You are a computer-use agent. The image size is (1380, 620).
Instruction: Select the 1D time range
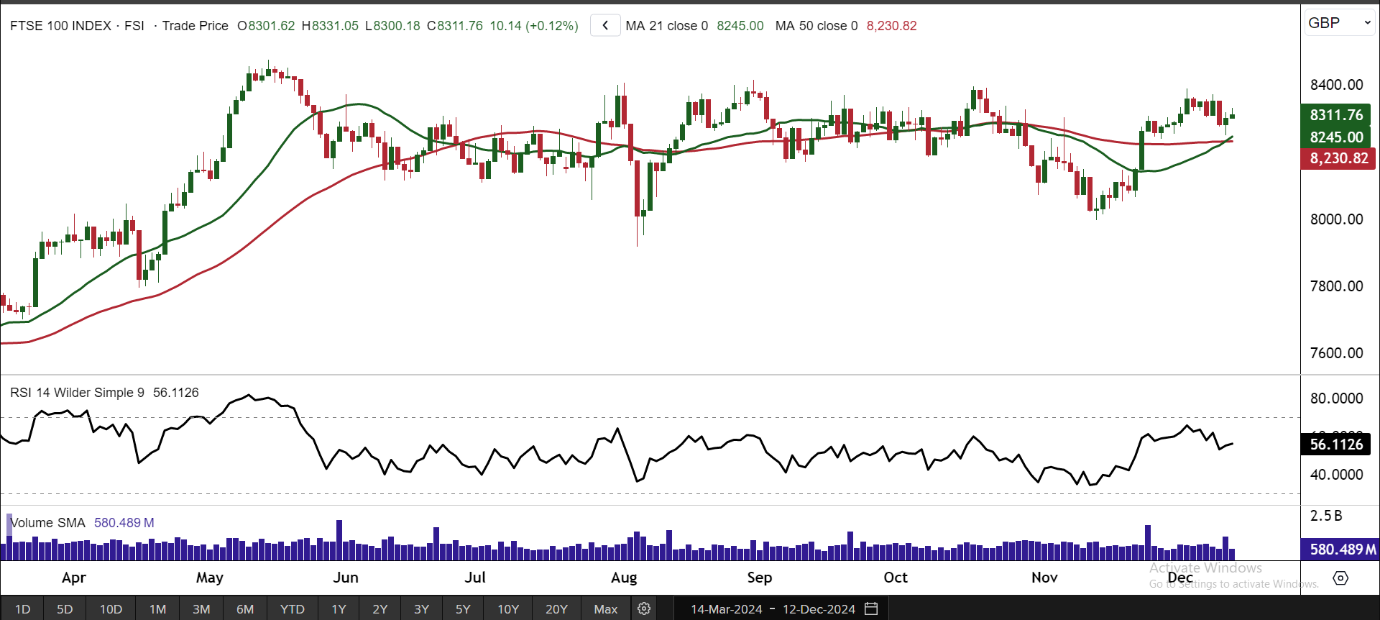coord(23,609)
